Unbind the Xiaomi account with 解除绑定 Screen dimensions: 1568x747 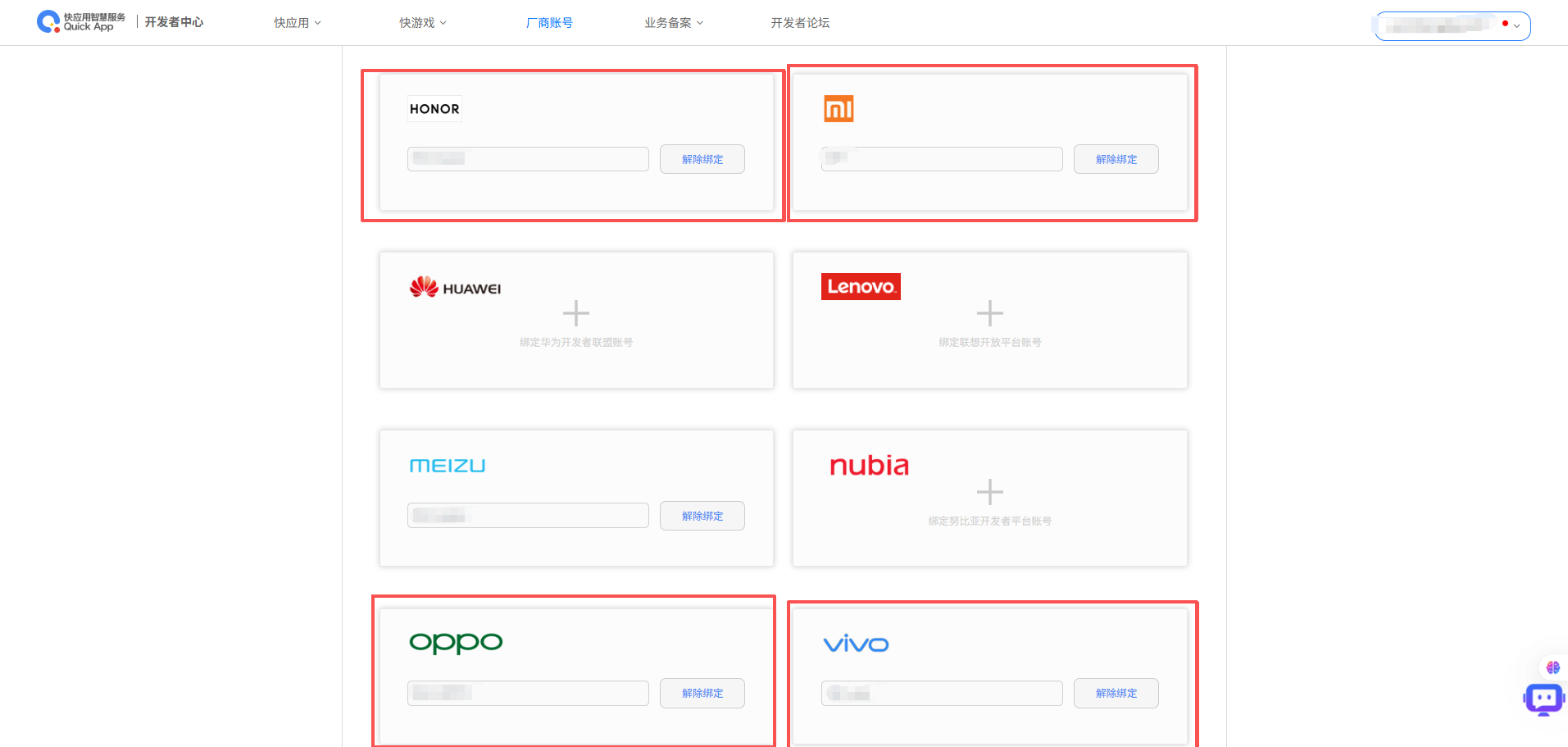1116,159
